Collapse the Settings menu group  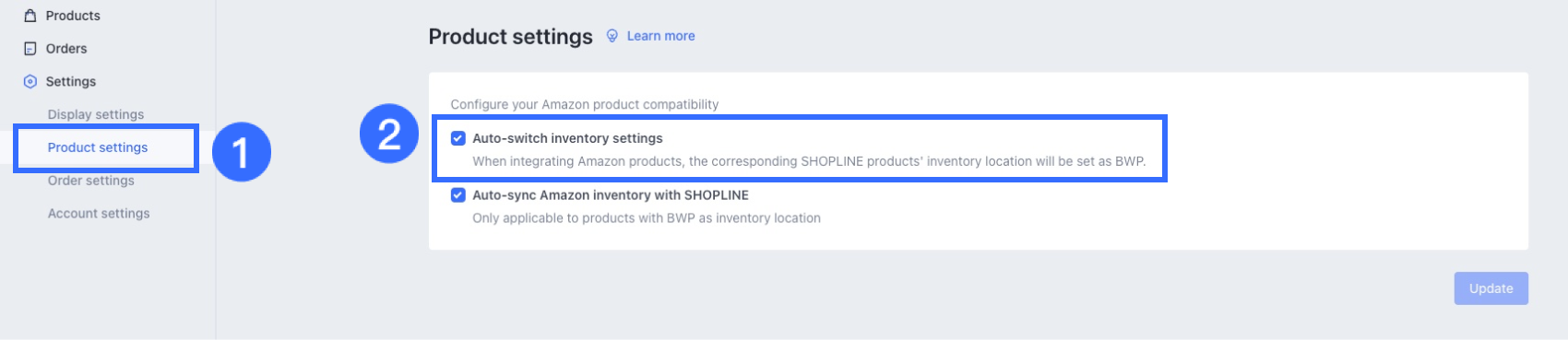click(x=71, y=82)
